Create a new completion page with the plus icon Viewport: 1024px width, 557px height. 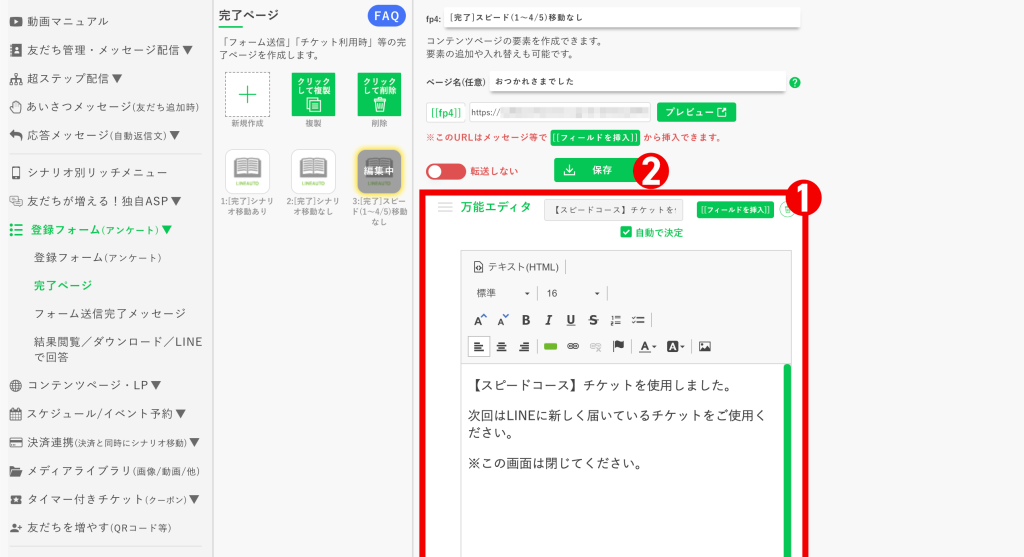coord(248,95)
